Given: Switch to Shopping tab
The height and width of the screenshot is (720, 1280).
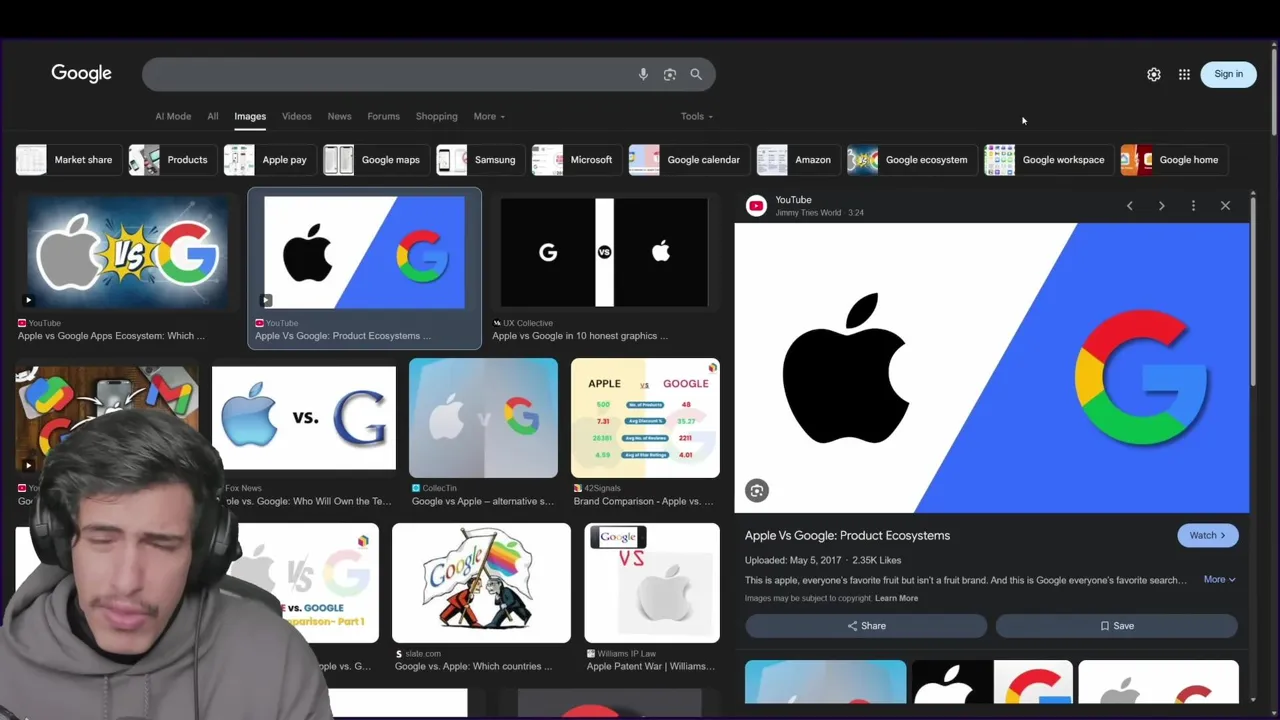Looking at the screenshot, I should click(437, 116).
